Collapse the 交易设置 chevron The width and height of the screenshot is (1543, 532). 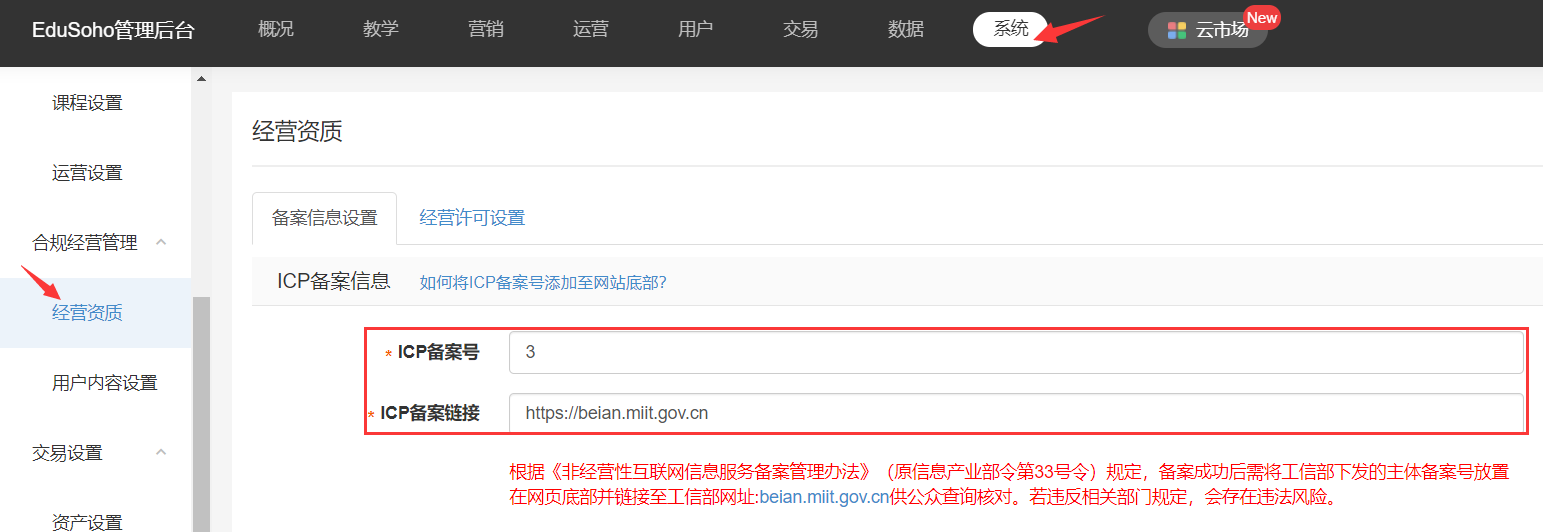161,452
